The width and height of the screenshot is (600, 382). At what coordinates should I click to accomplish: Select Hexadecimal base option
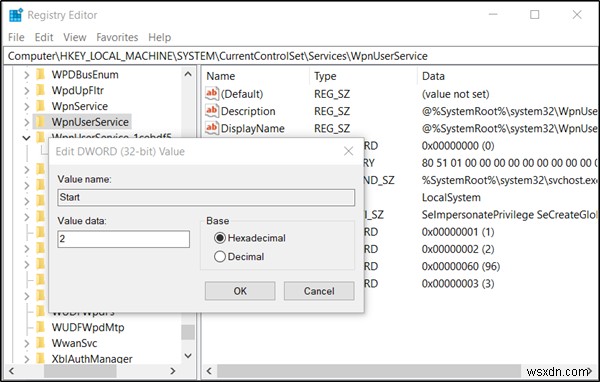coord(220,238)
